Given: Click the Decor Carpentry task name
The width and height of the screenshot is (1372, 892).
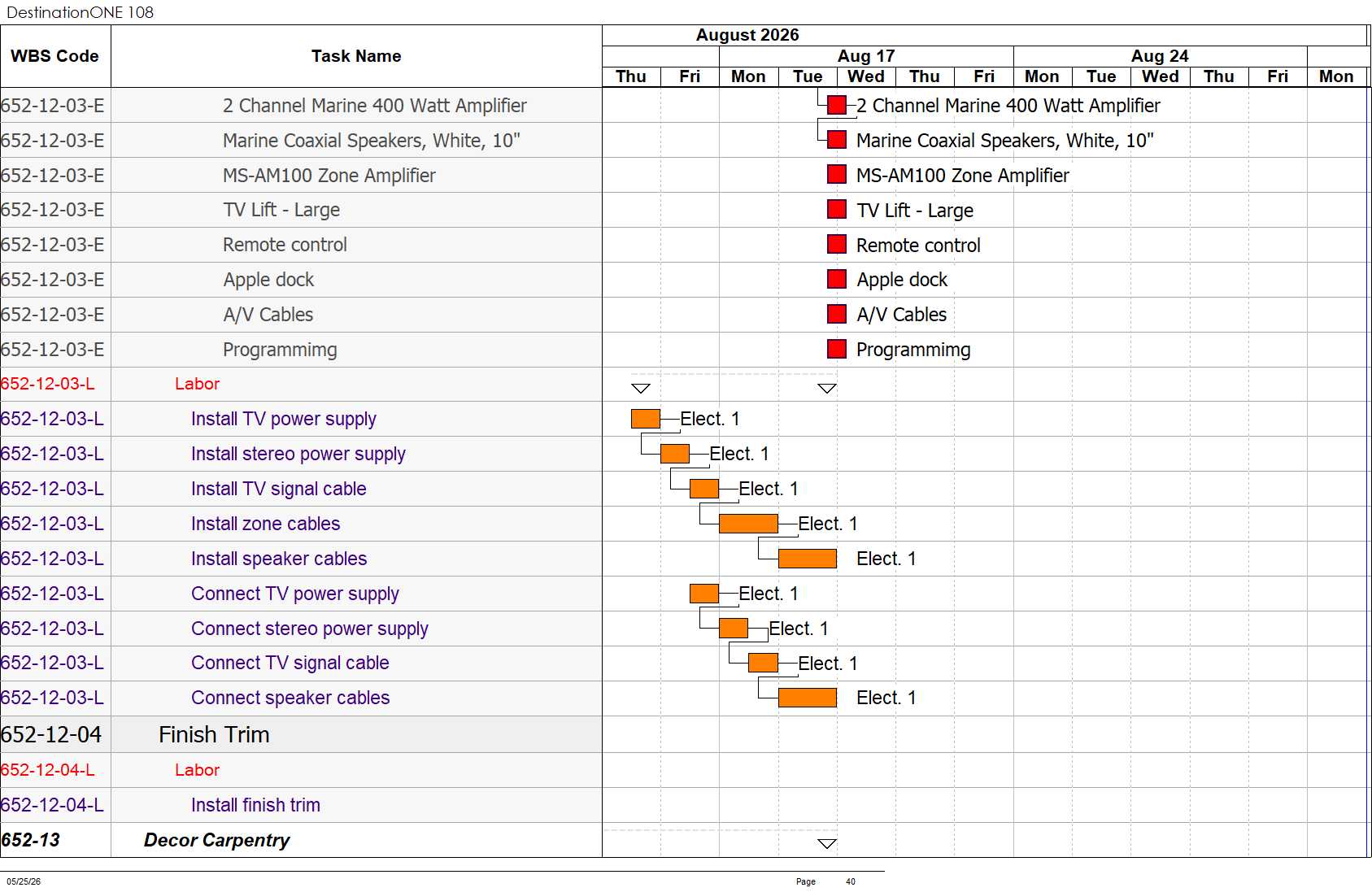Looking at the screenshot, I should (216, 840).
